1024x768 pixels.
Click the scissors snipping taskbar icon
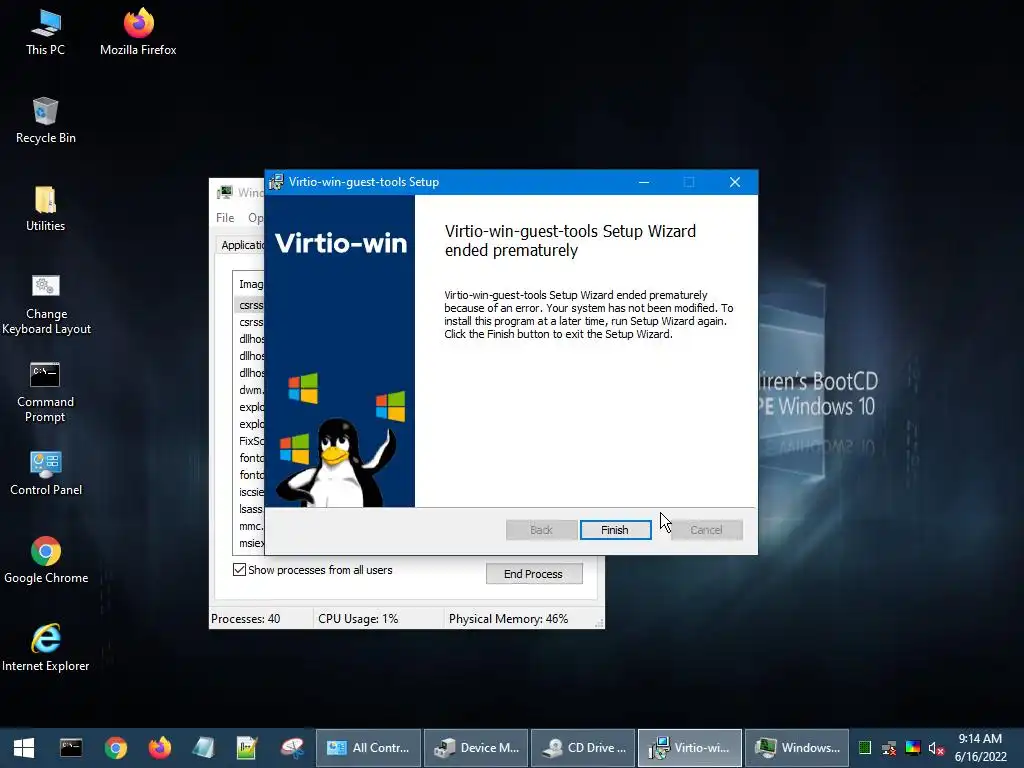point(292,748)
